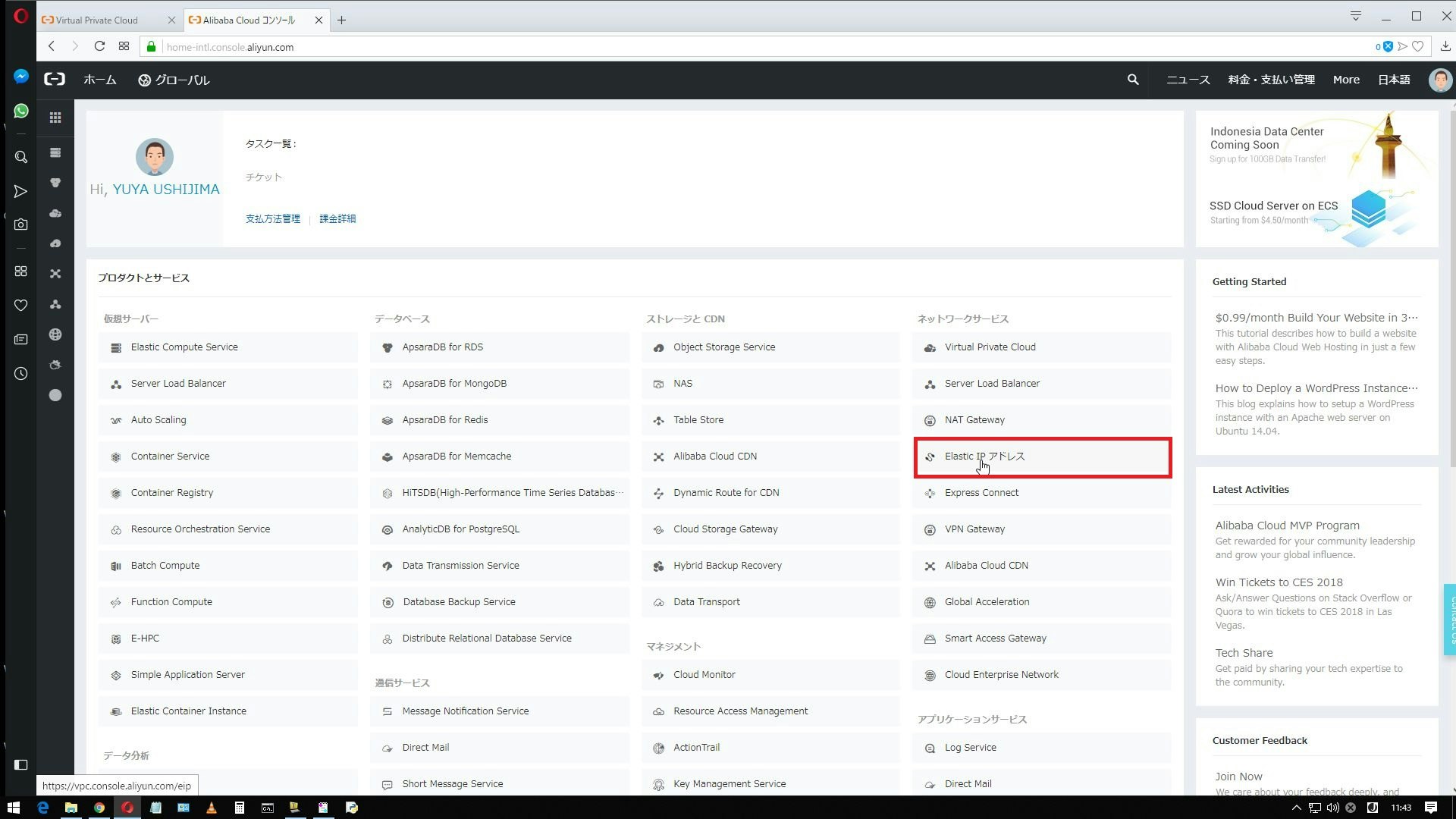Open the 日本語 language dropdown
Screen dimensions: 1456x819
pos(1394,80)
